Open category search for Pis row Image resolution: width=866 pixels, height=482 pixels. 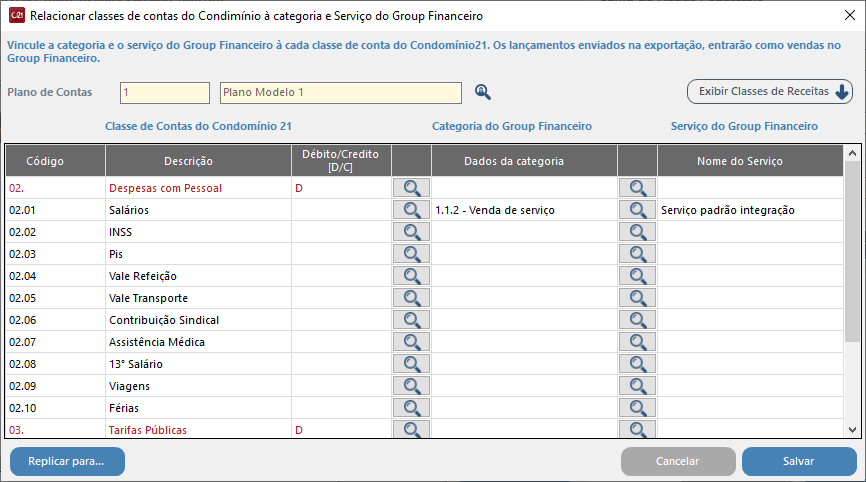(x=411, y=254)
